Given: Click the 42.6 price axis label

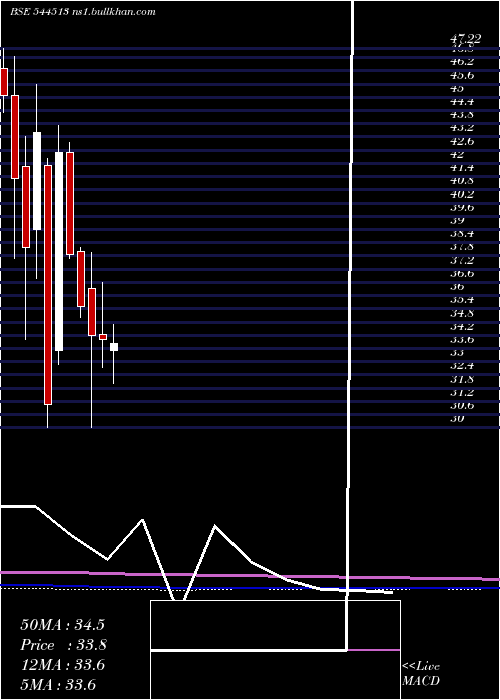Looking at the screenshot, I should pyautogui.click(x=462, y=141).
